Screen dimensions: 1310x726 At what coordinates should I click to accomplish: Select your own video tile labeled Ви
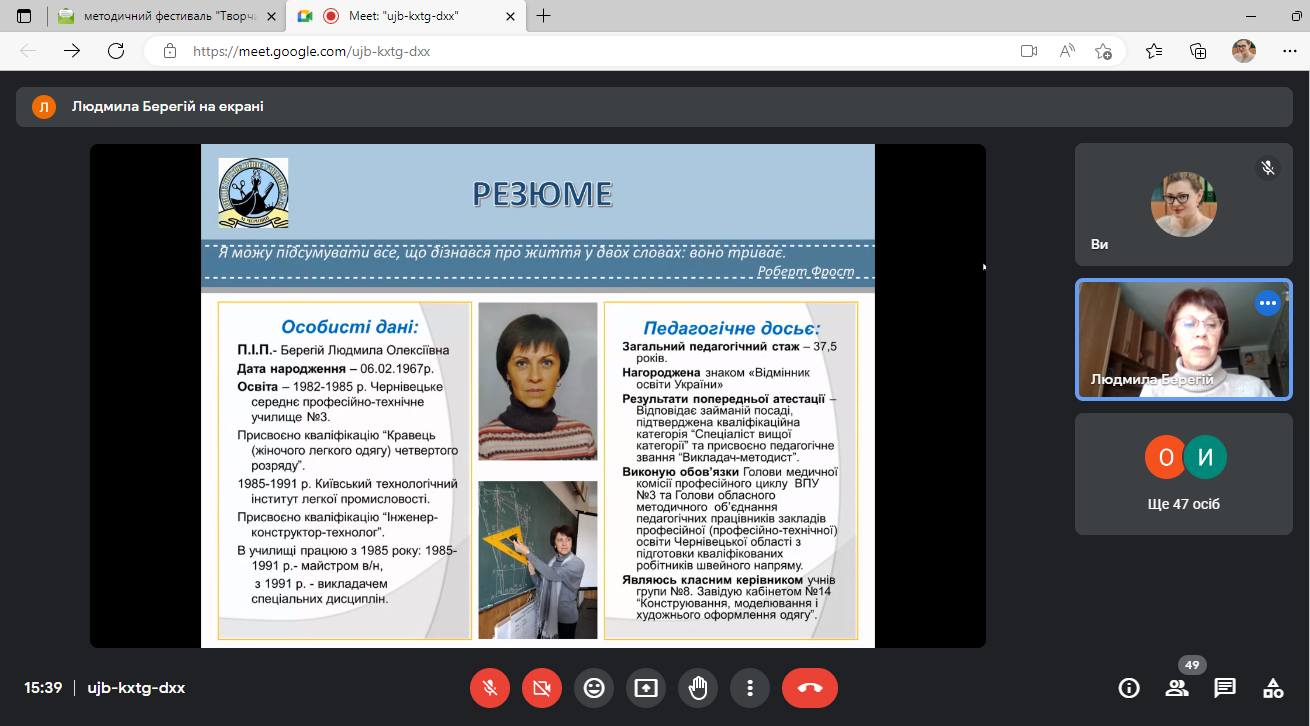click(x=1182, y=204)
